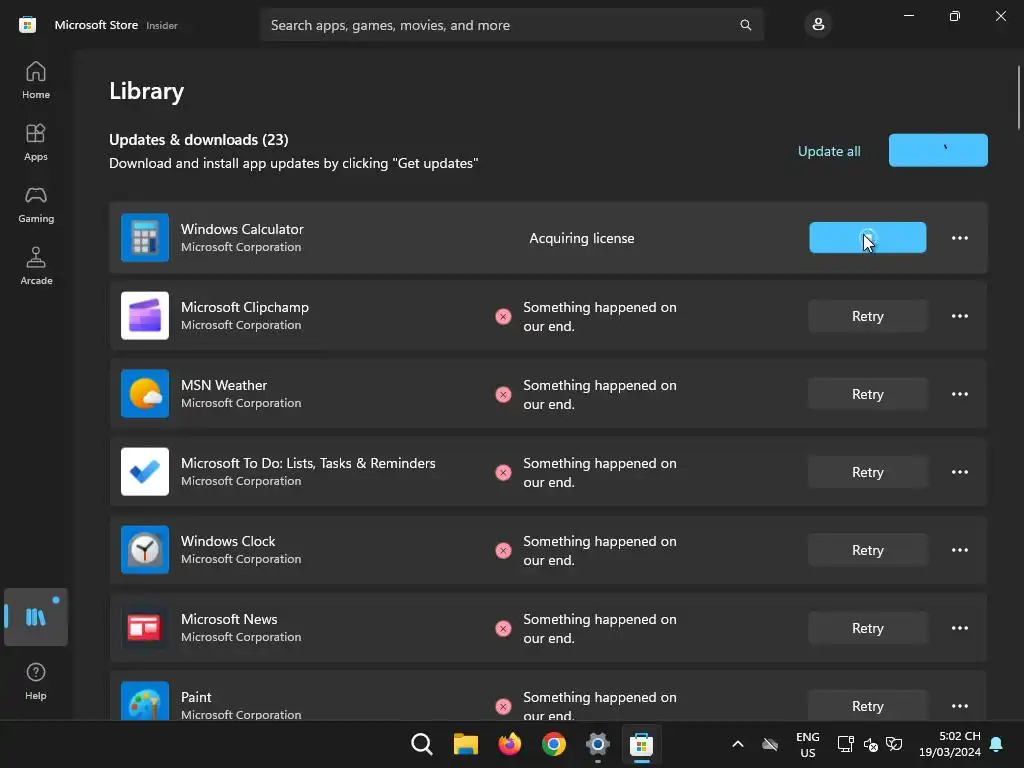Launch Google Chrome from taskbar
Viewport: 1024px width, 768px height.
(554, 744)
